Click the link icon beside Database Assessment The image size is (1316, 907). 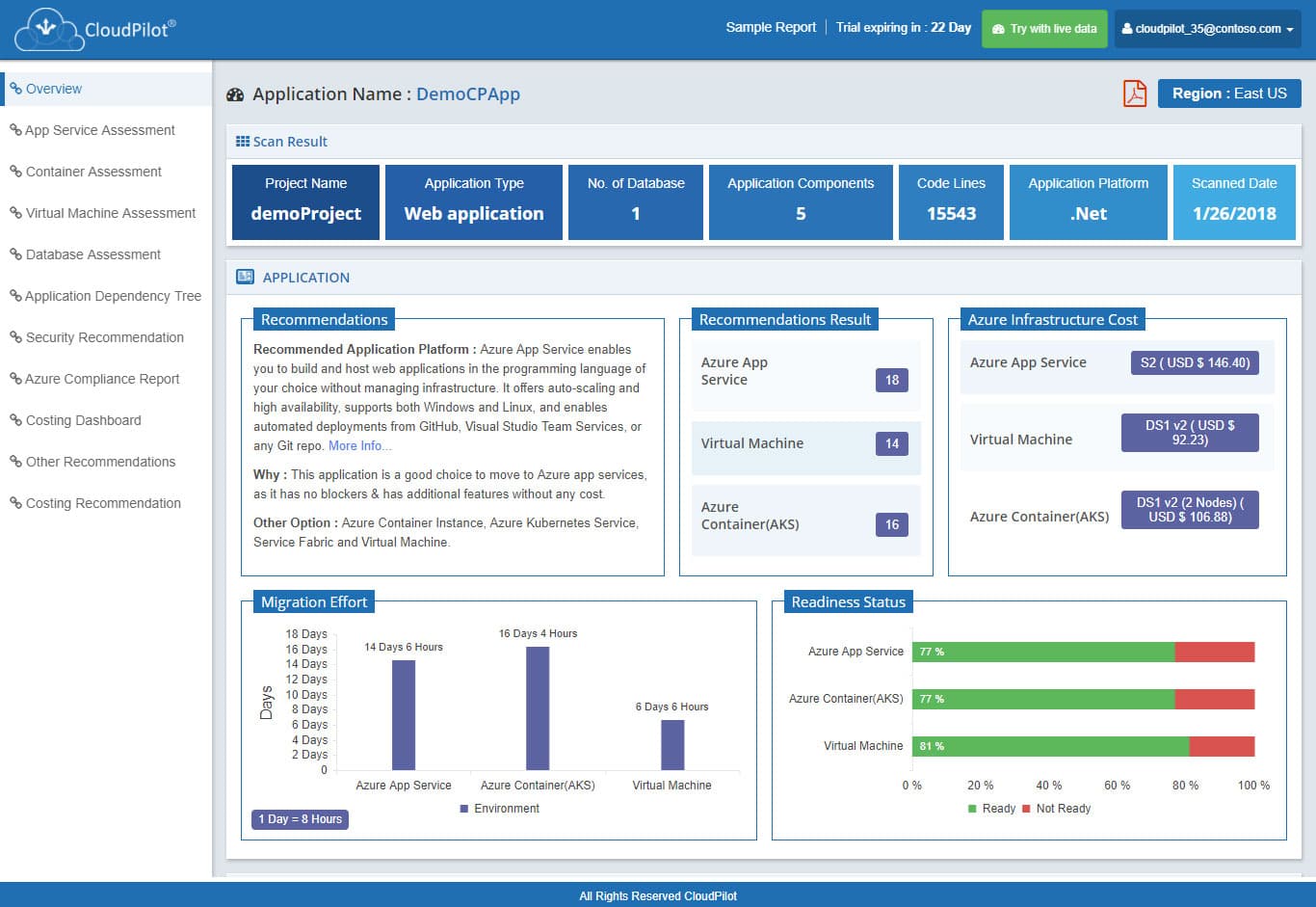click(15, 254)
